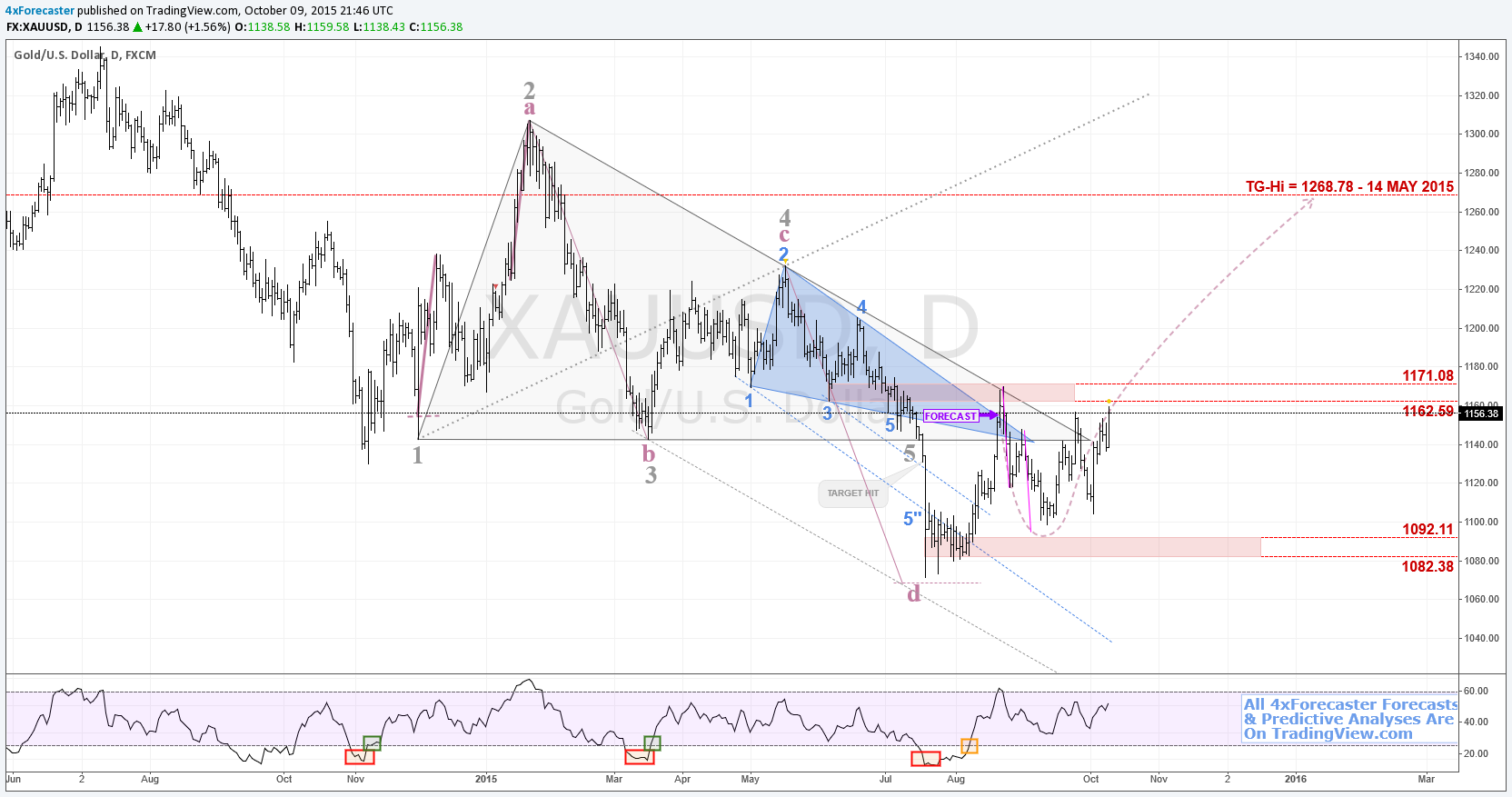Select pink wave label a at the peak

point(530,107)
